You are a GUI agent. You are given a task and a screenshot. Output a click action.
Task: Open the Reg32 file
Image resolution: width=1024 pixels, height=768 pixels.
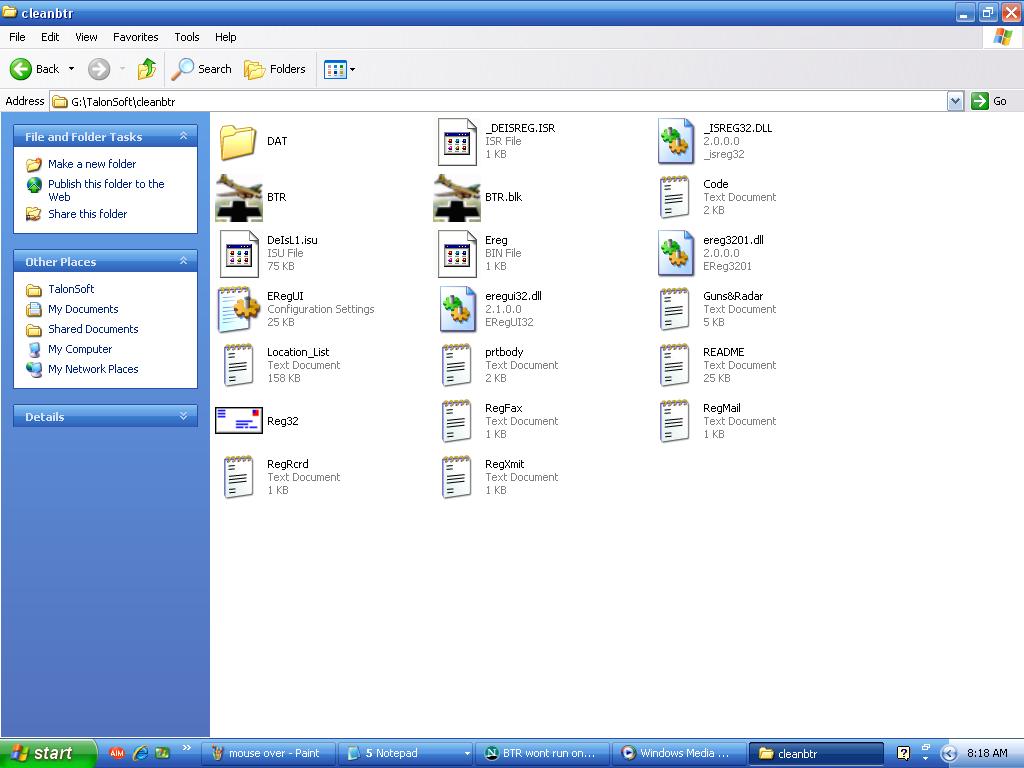tap(237, 420)
